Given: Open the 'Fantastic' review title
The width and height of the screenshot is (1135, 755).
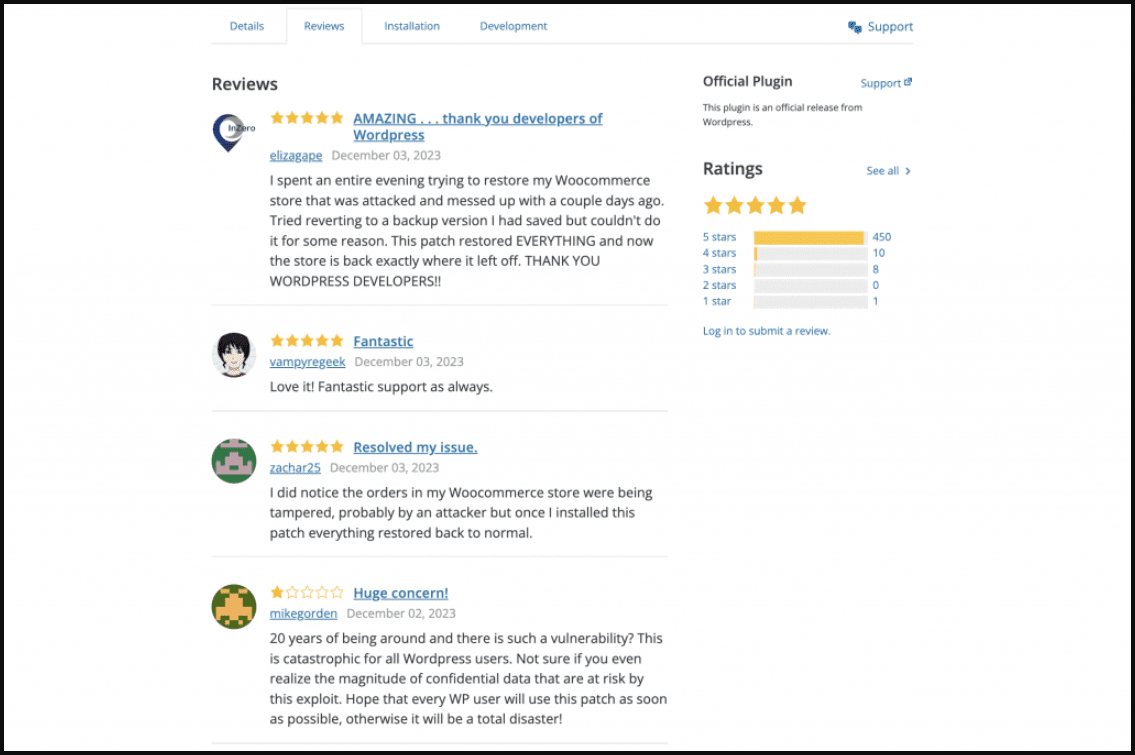Looking at the screenshot, I should click(383, 341).
